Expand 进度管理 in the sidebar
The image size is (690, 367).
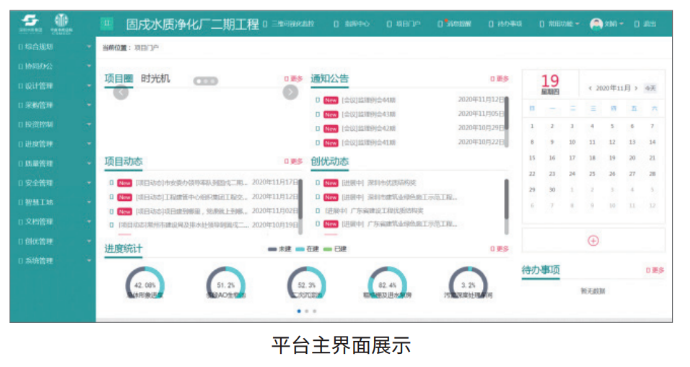53,144
